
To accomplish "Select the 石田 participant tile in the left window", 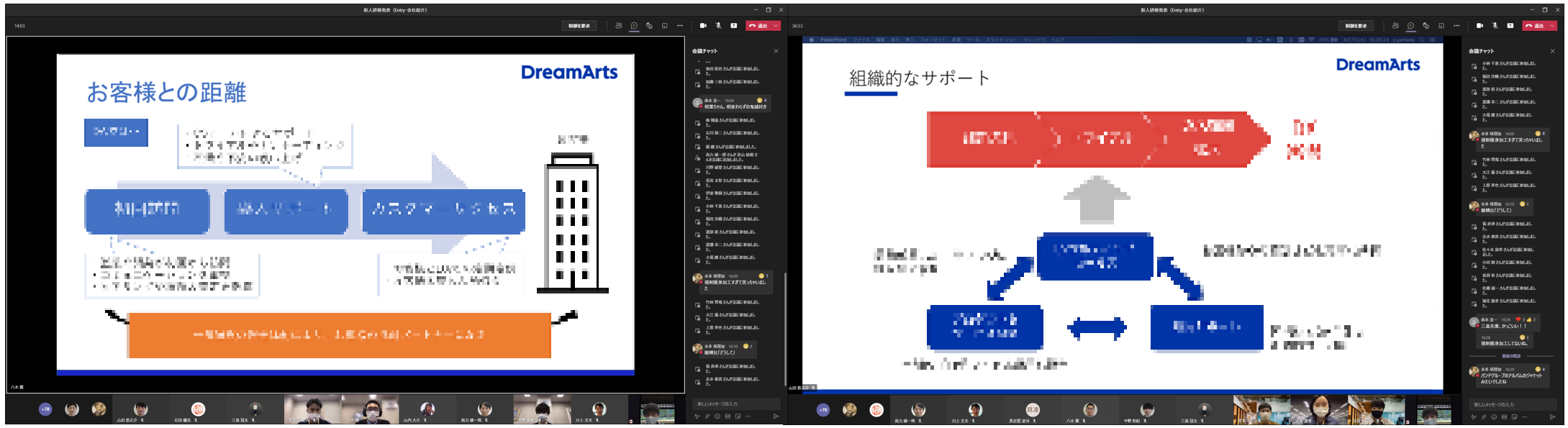I will click(x=198, y=410).
